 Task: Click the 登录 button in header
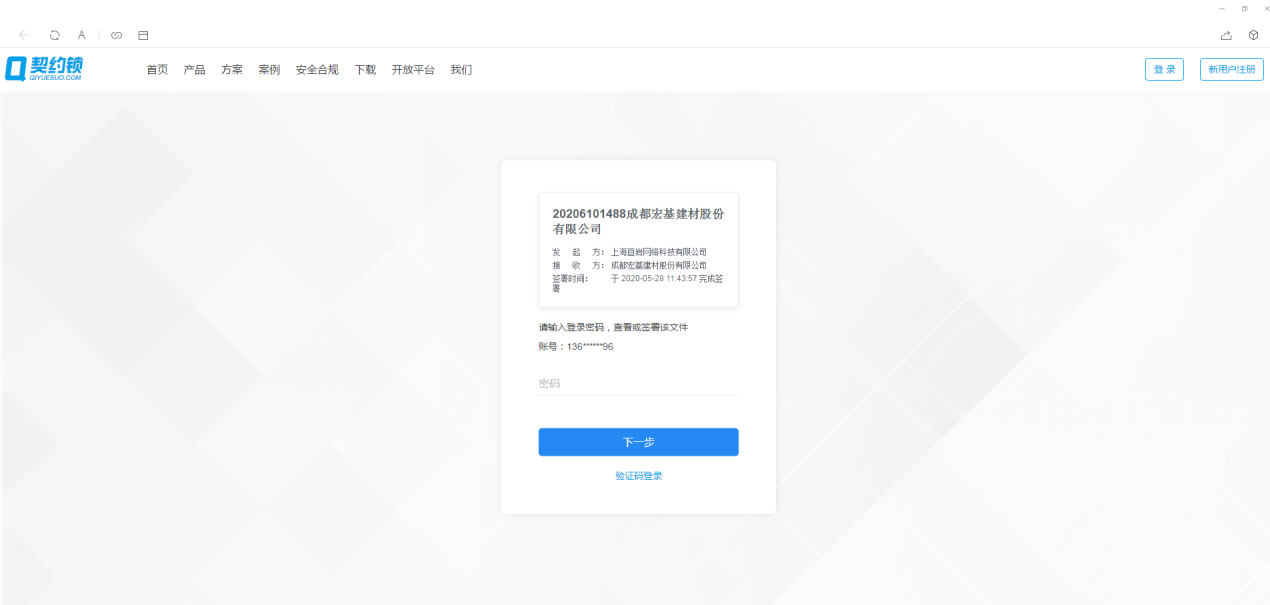[1164, 69]
